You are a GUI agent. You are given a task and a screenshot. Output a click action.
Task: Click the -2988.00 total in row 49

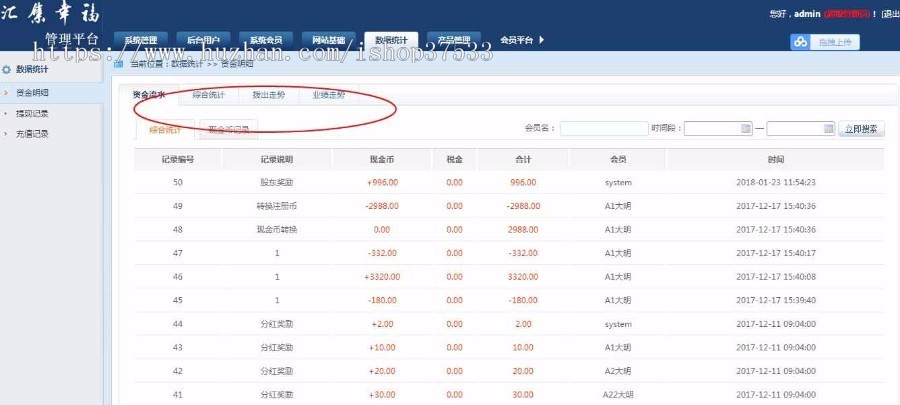(523, 206)
